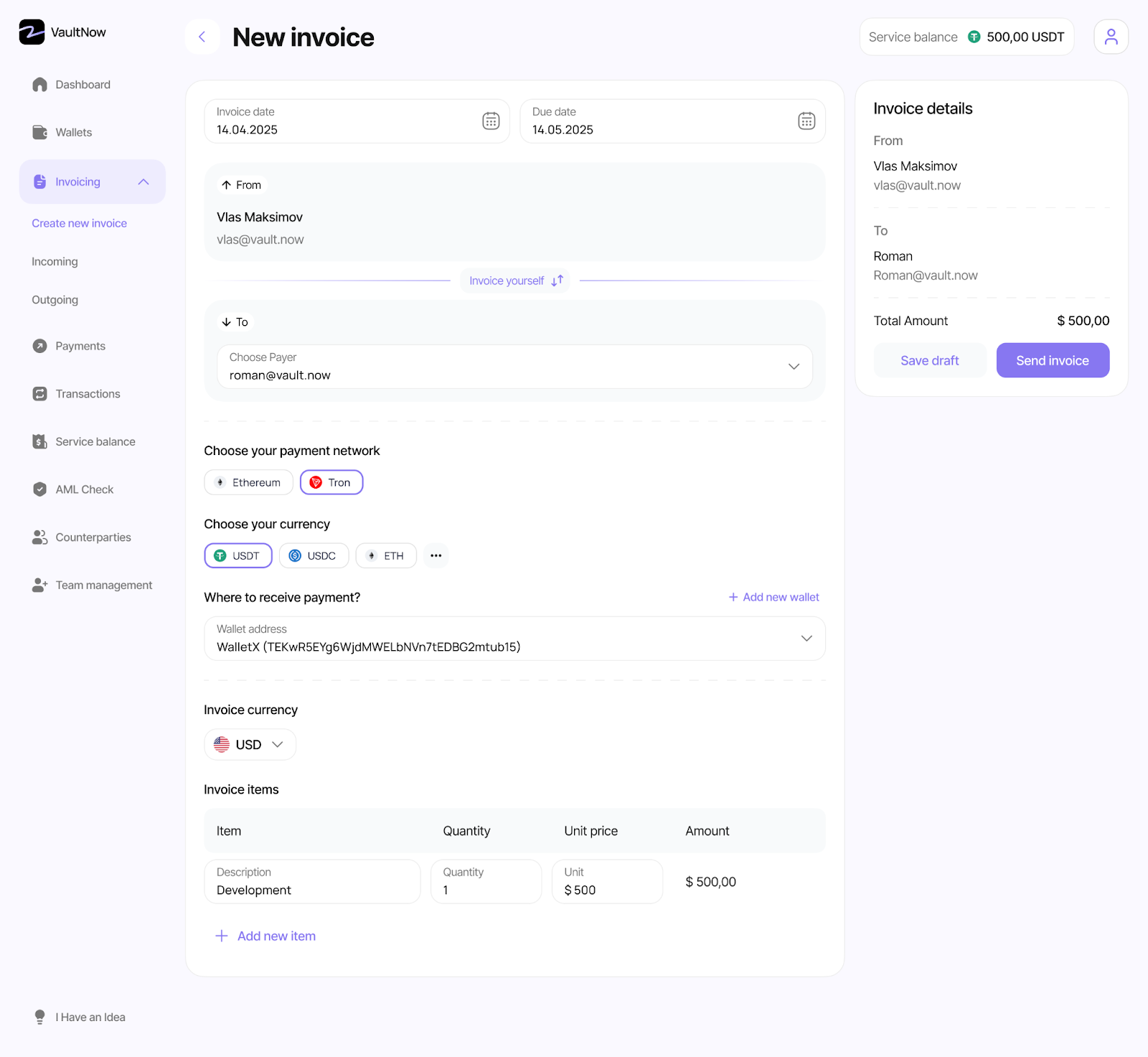Click the back arrow beside New invoice

[x=202, y=37]
